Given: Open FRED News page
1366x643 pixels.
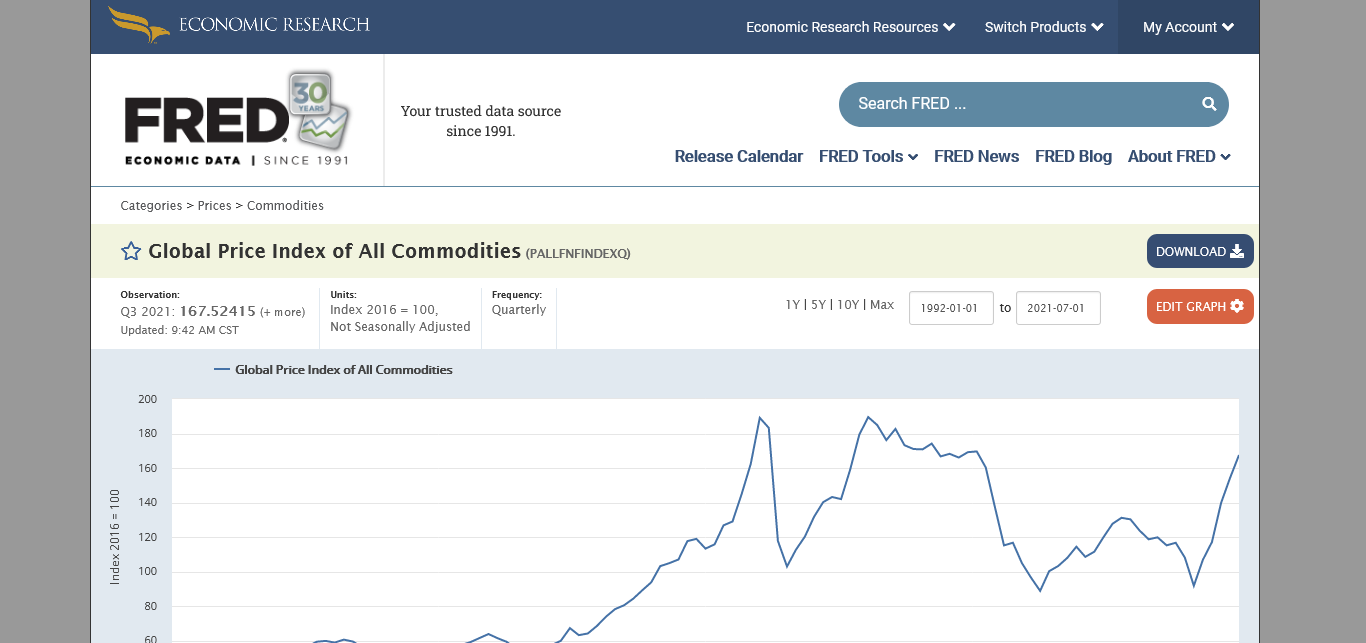Looking at the screenshot, I should coord(976,156).
